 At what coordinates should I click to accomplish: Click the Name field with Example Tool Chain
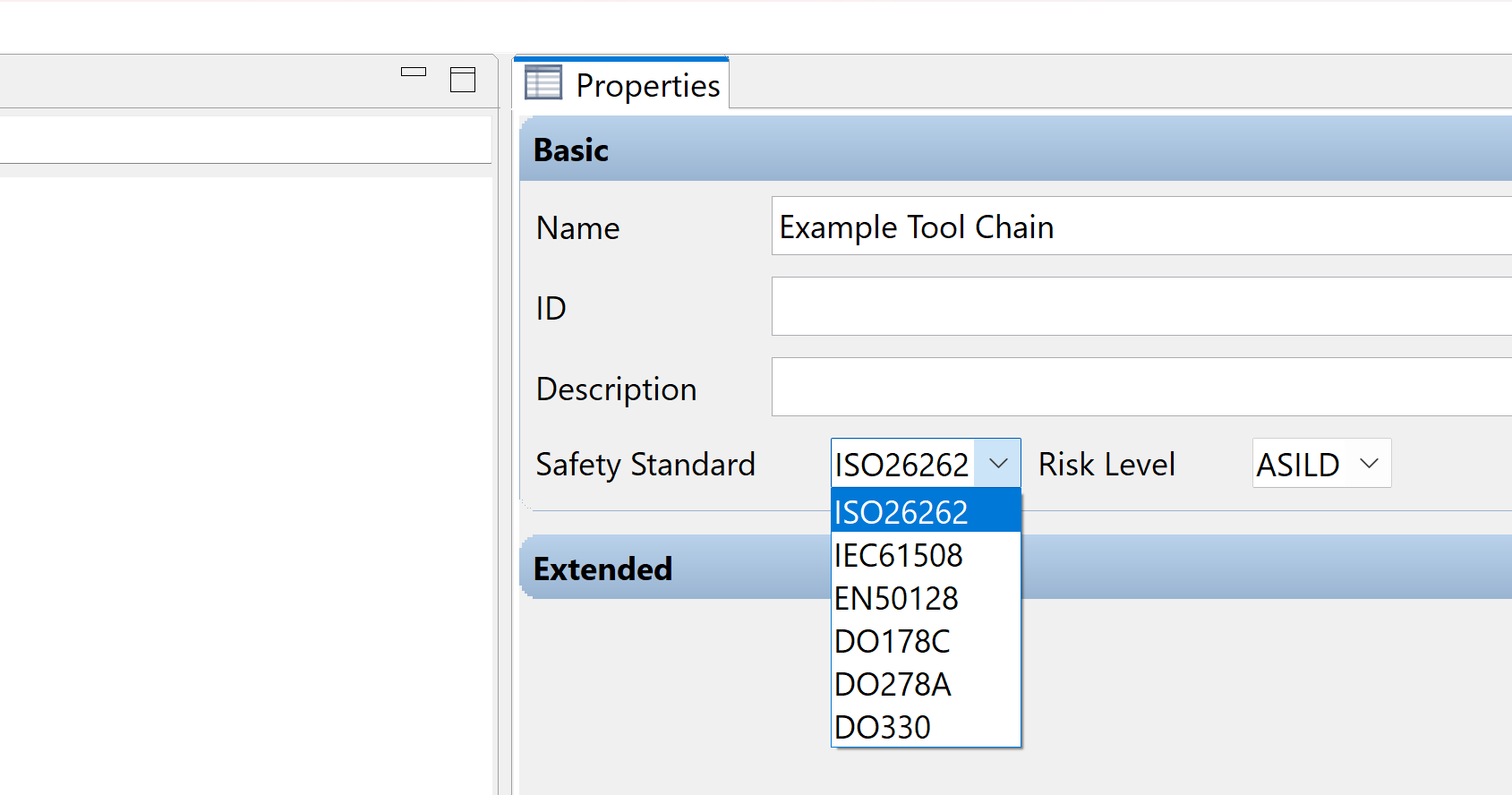(1137, 227)
